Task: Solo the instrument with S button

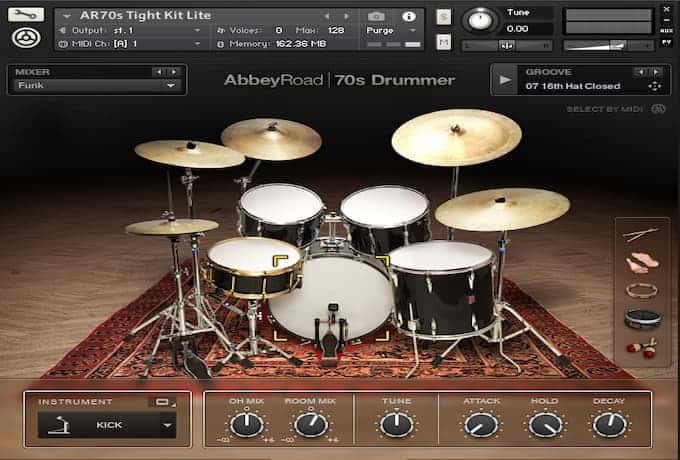Action: (x=444, y=17)
